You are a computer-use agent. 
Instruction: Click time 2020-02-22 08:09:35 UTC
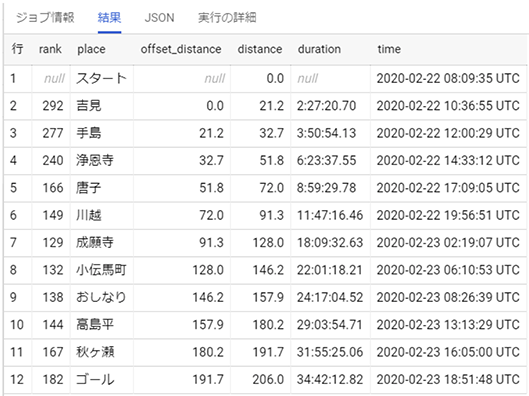click(x=448, y=79)
